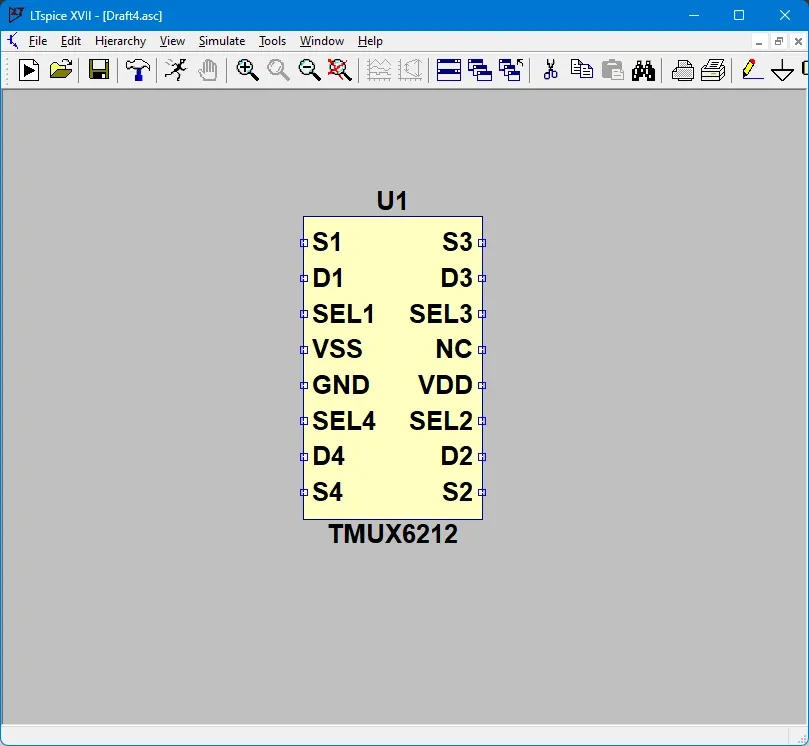Zoom in with the plus magnifier icon

point(247,70)
